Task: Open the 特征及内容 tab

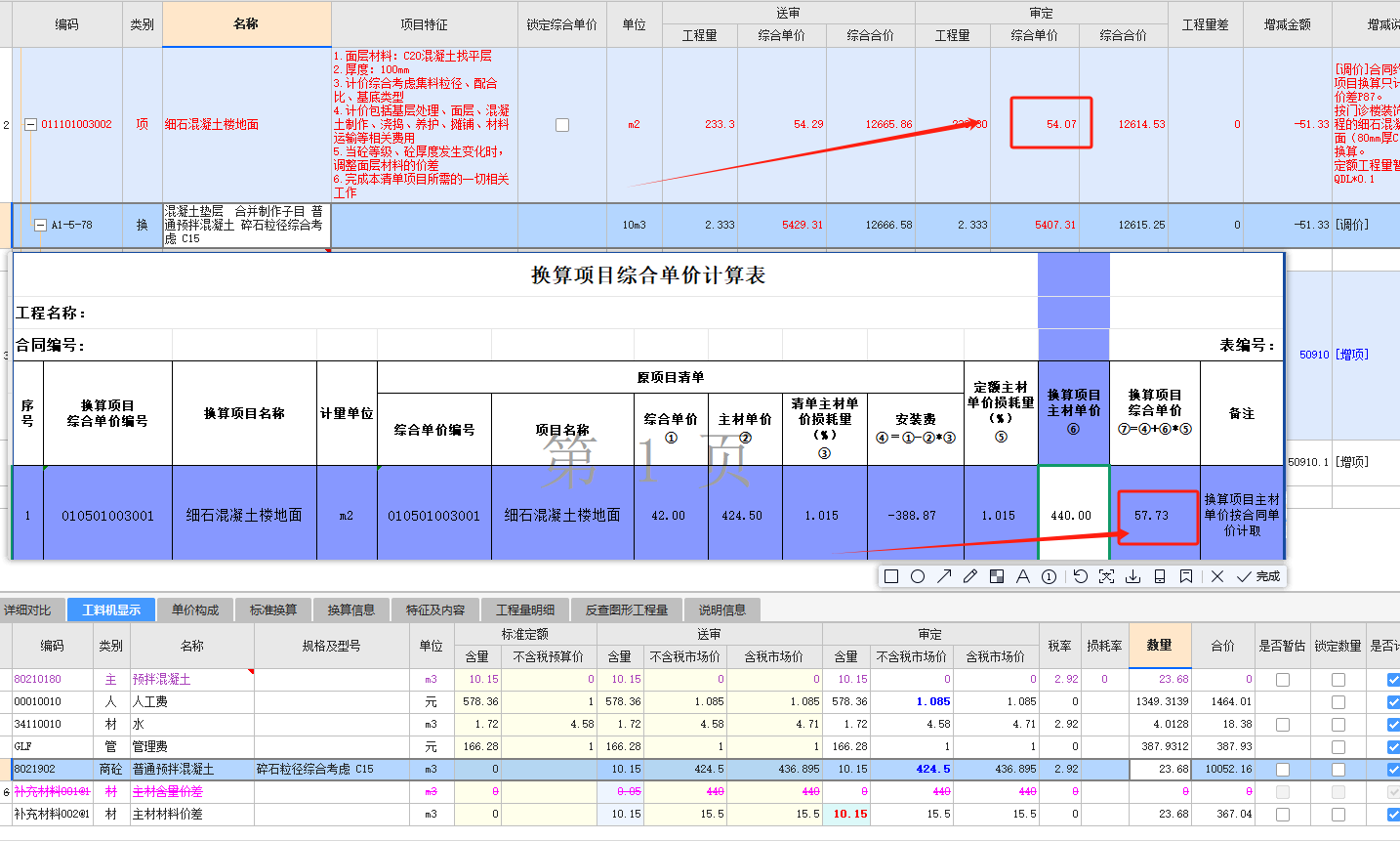Action: pos(435,610)
